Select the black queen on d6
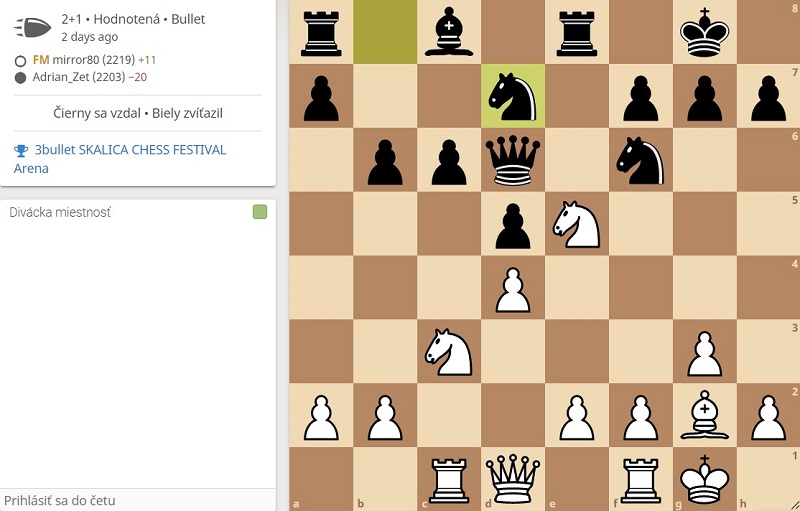Image resolution: width=800 pixels, height=511 pixels. (x=513, y=160)
